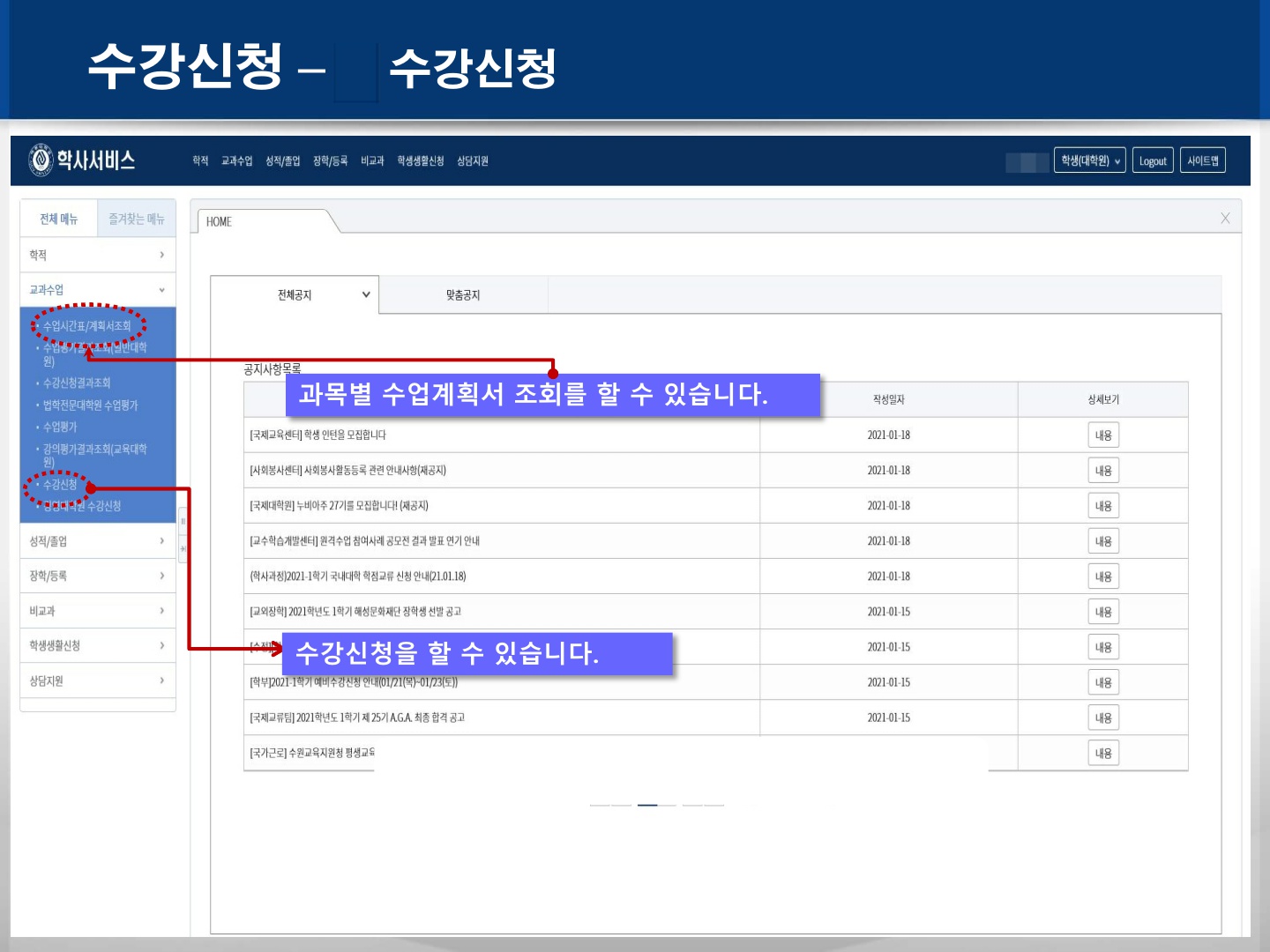Click the 학사서비스 university logo
The height and width of the screenshot is (952, 1270).
tap(81, 160)
